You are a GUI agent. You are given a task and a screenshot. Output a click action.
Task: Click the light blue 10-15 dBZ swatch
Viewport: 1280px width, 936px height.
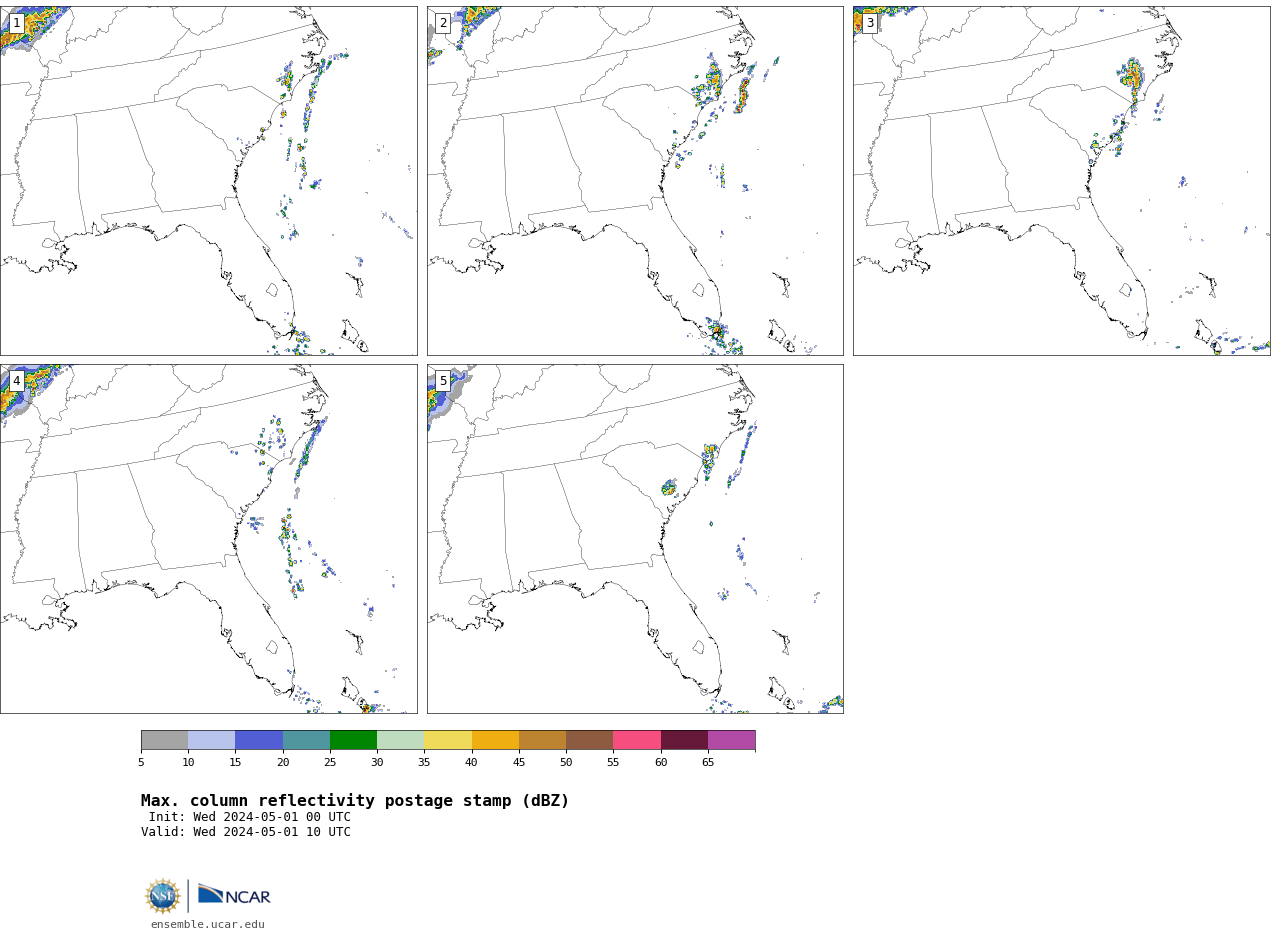(212, 740)
